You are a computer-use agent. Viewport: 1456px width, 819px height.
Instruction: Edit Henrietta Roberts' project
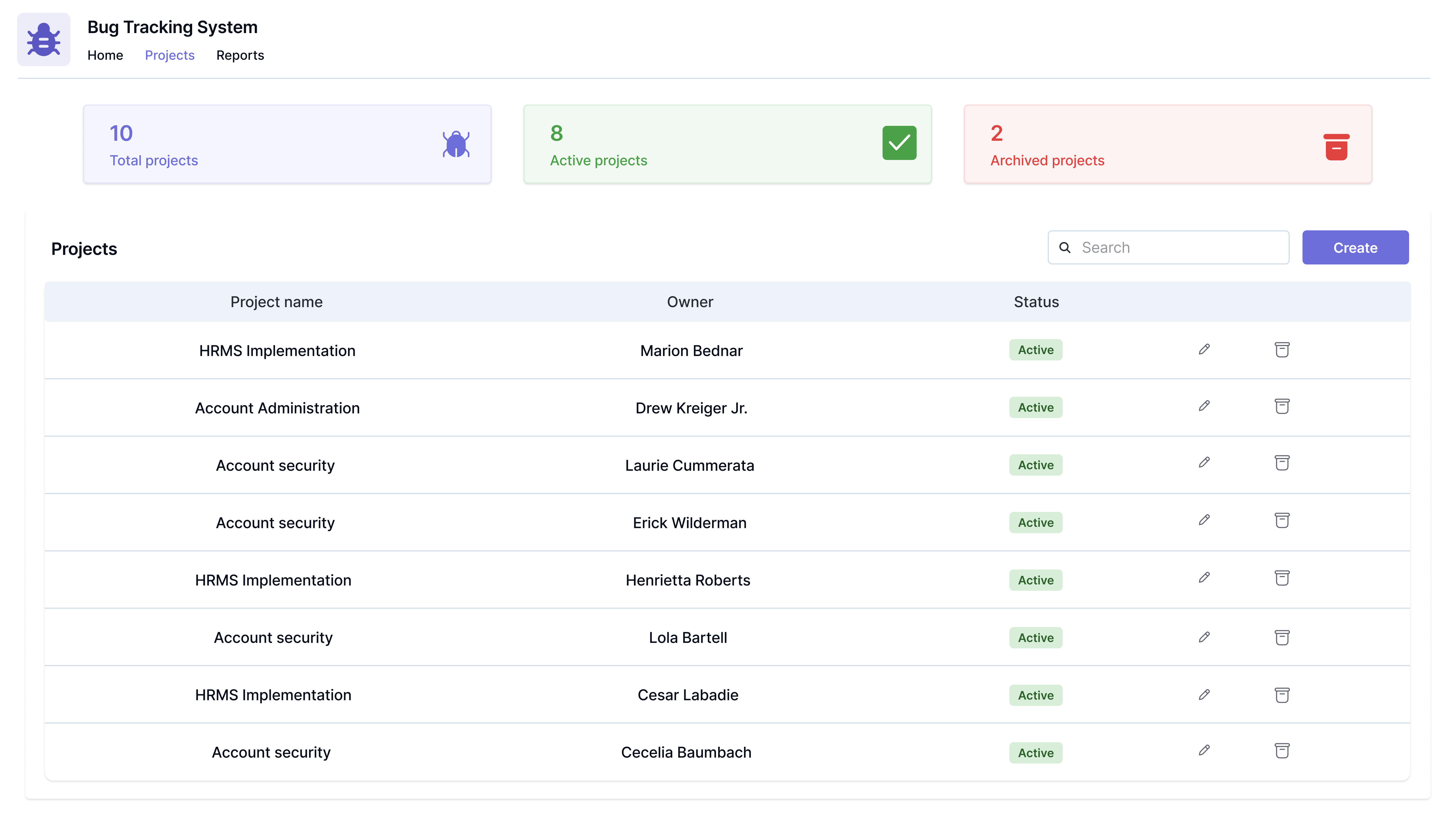[1204, 577]
